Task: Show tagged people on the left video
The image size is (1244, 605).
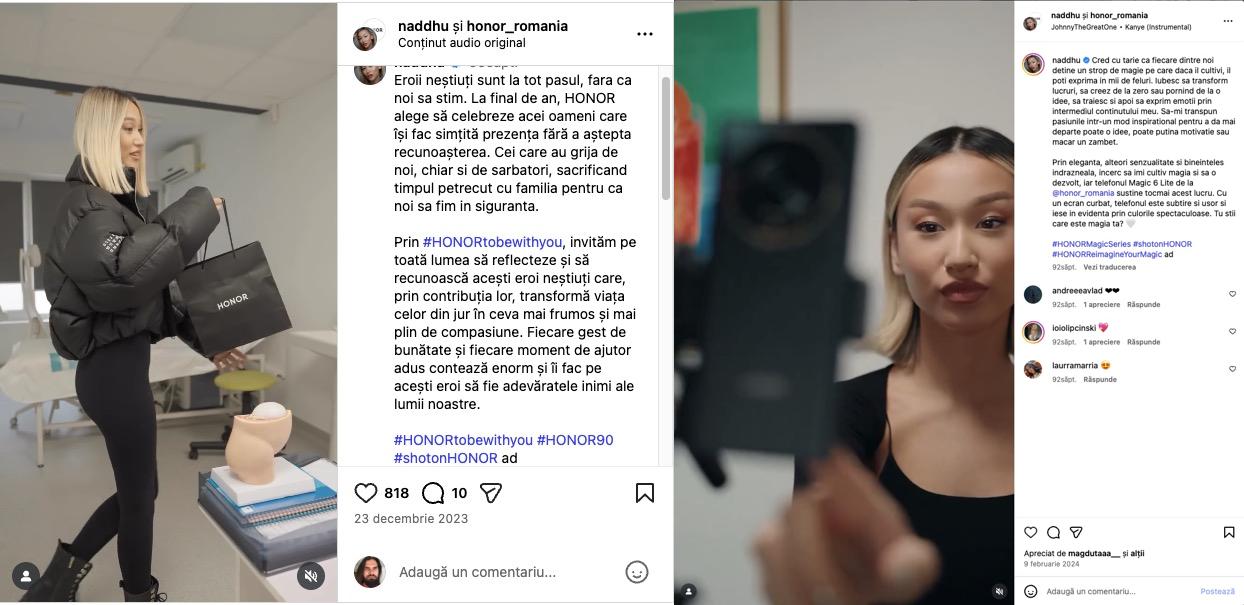Action: point(26,575)
